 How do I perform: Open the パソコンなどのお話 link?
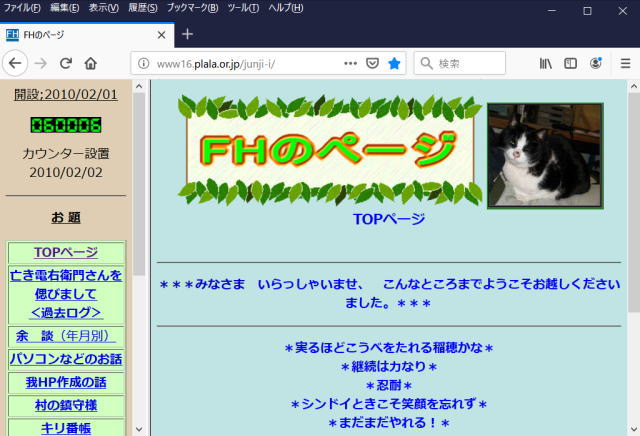[x=66, y=359]
